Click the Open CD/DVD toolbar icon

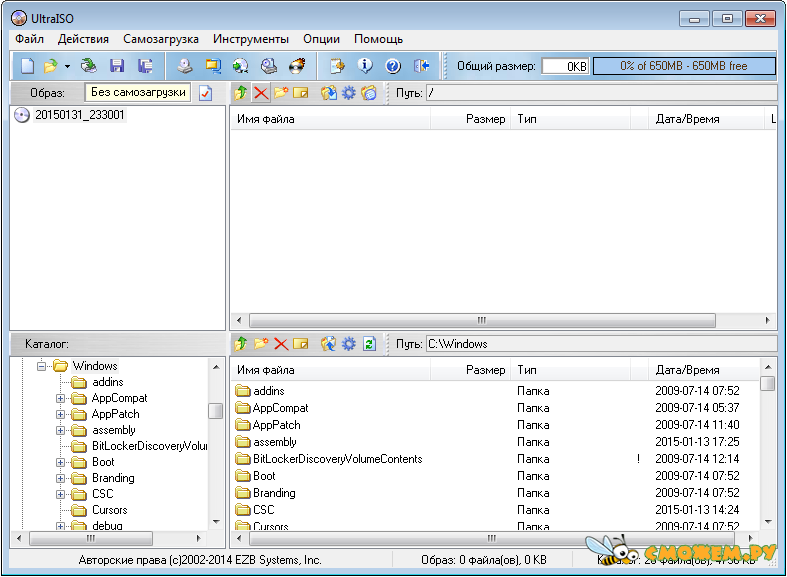[x=89, y=66]
